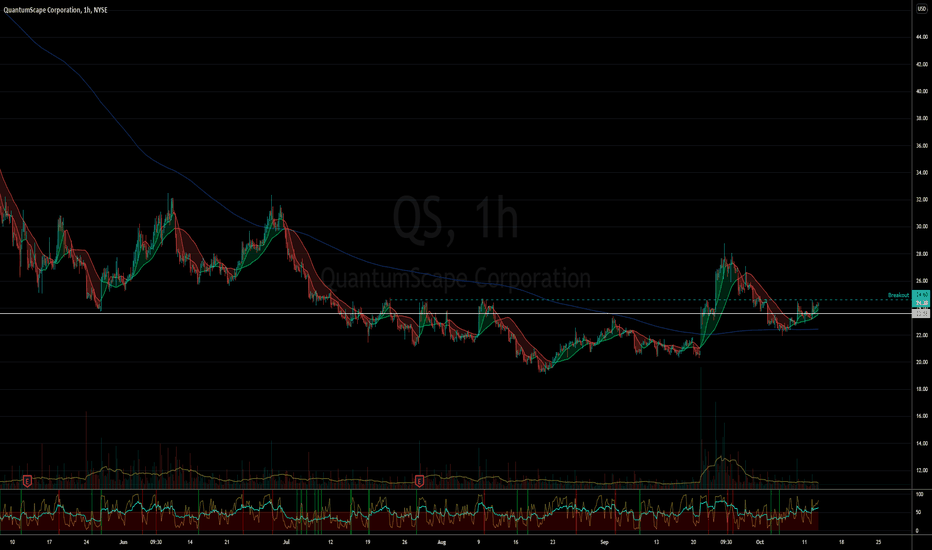The width and height of the screenshot is (932, 550).
Task: Click the QuantumScape Corporation, 1h, NYSE chart title
Action: (55, 10)
